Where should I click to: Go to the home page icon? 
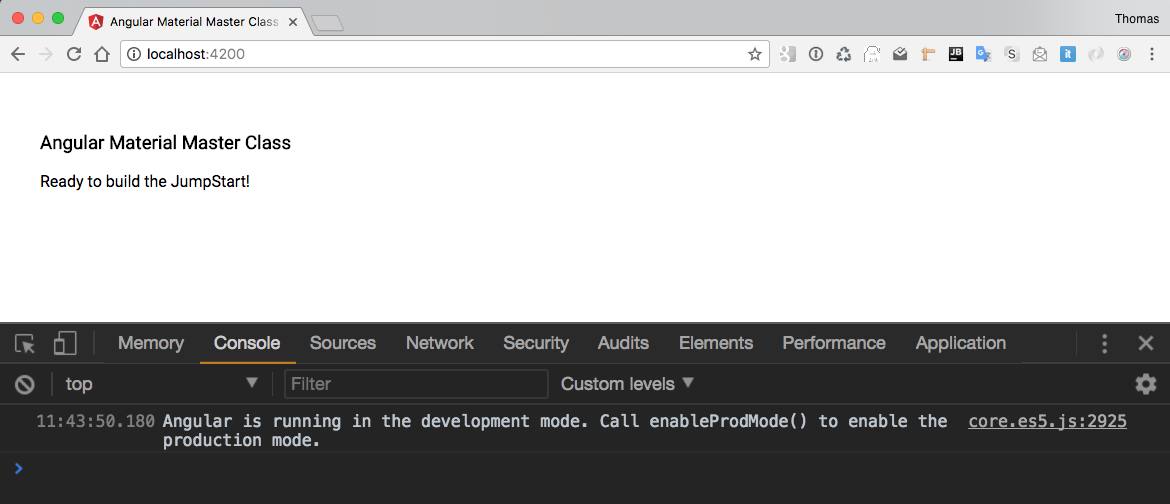101,54
